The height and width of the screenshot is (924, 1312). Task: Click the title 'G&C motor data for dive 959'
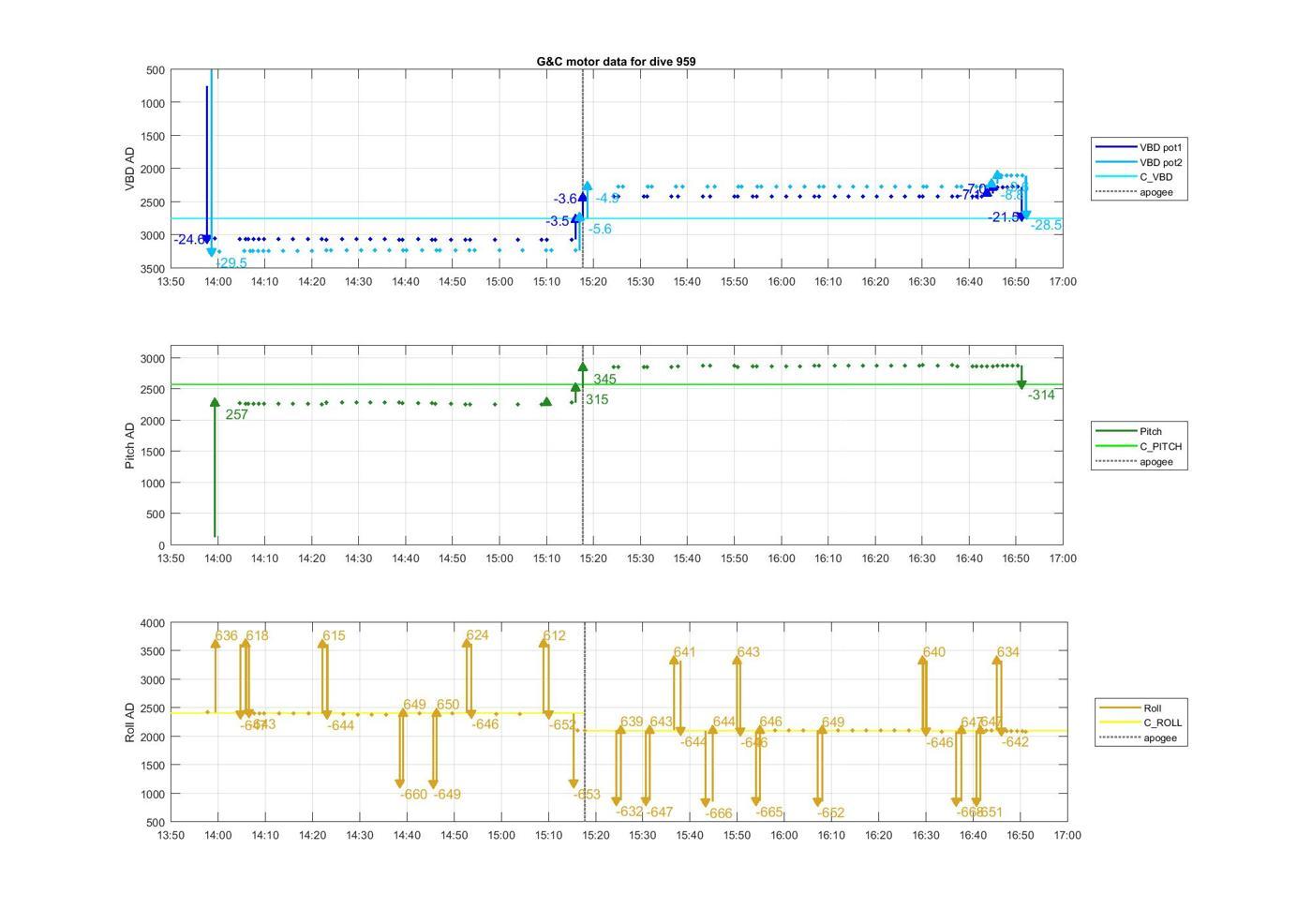tap(616, 61)
